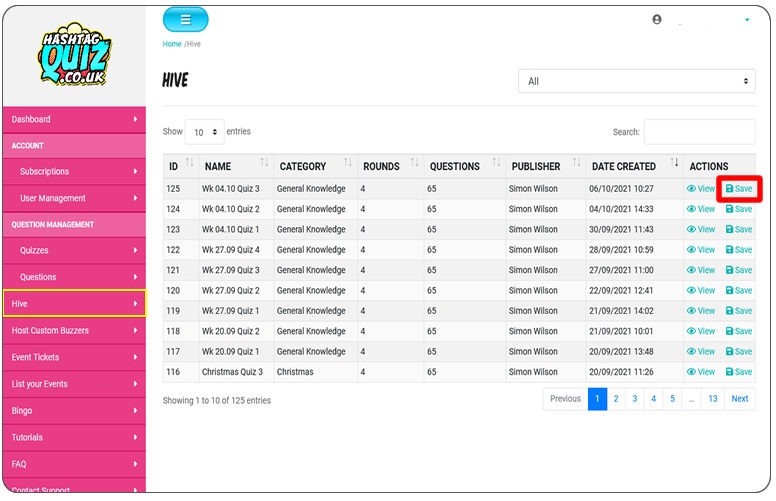Viewport: 776px width, 501px height.
Task: Go to page 13 of results
Action: [x=713, y=399]
